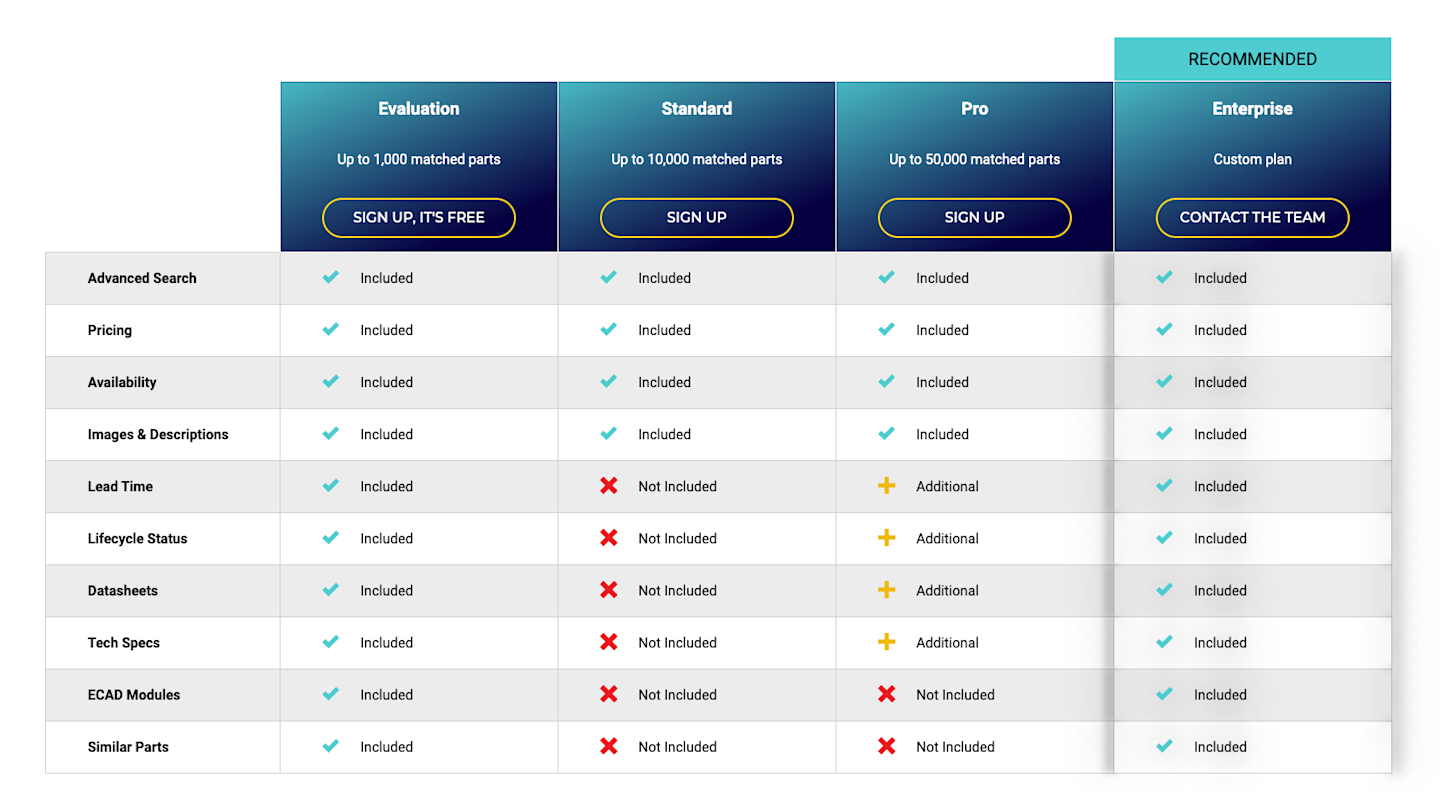Image resolution: width=1440 pixels, height=804 pixels.
Task: Click the SIGN UP, IT'S FREE button
Action: 418,217
